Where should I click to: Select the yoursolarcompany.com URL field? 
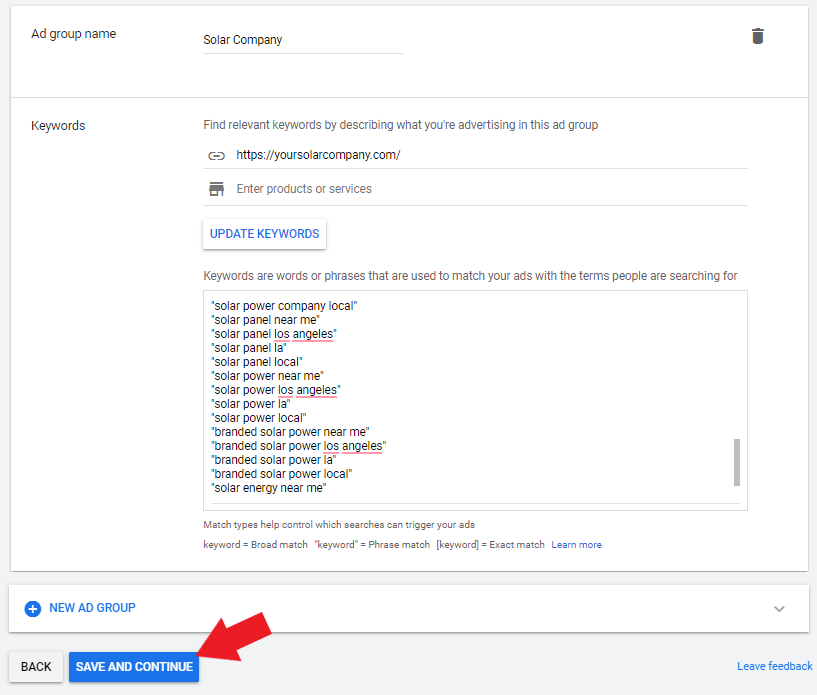tap(318, 156)
